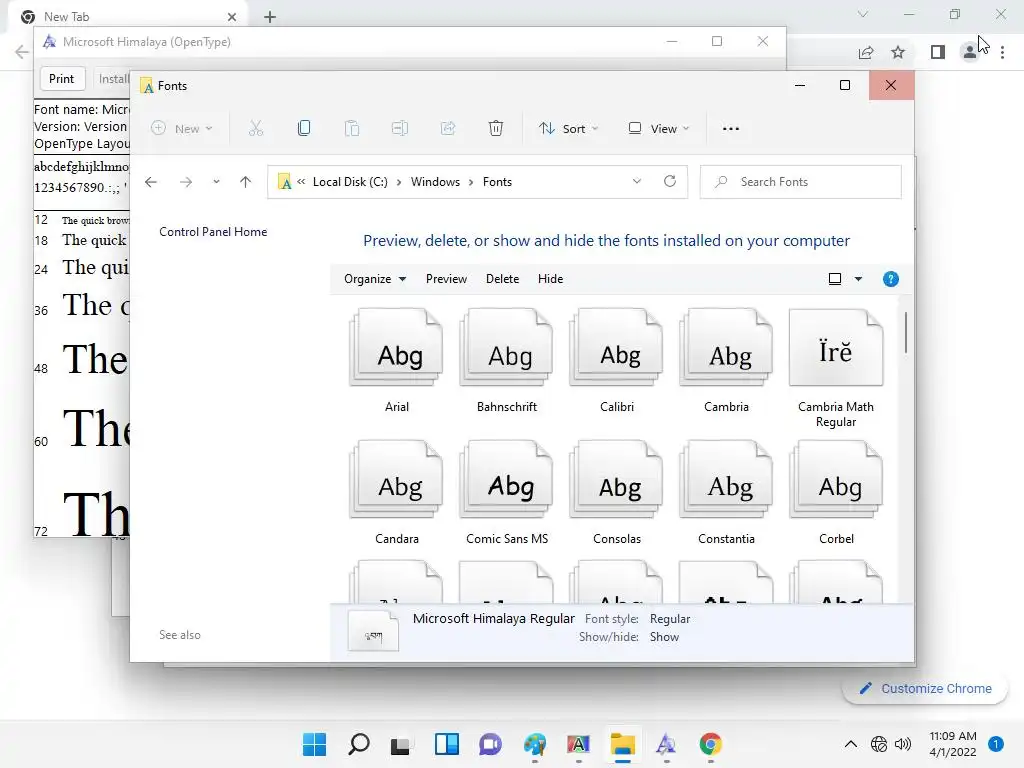Click the Paste clipboard icon in Fonts toolbar

pos(352,129)
